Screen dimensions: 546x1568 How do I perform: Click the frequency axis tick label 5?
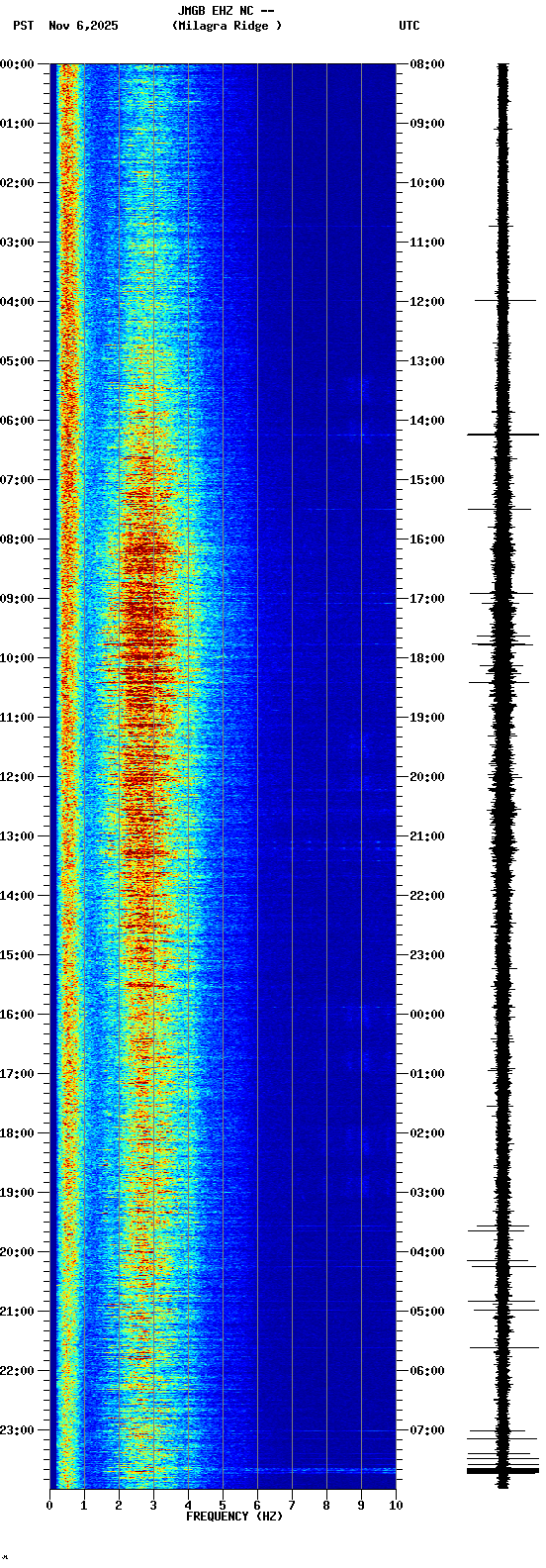(x=223, y=1506)
